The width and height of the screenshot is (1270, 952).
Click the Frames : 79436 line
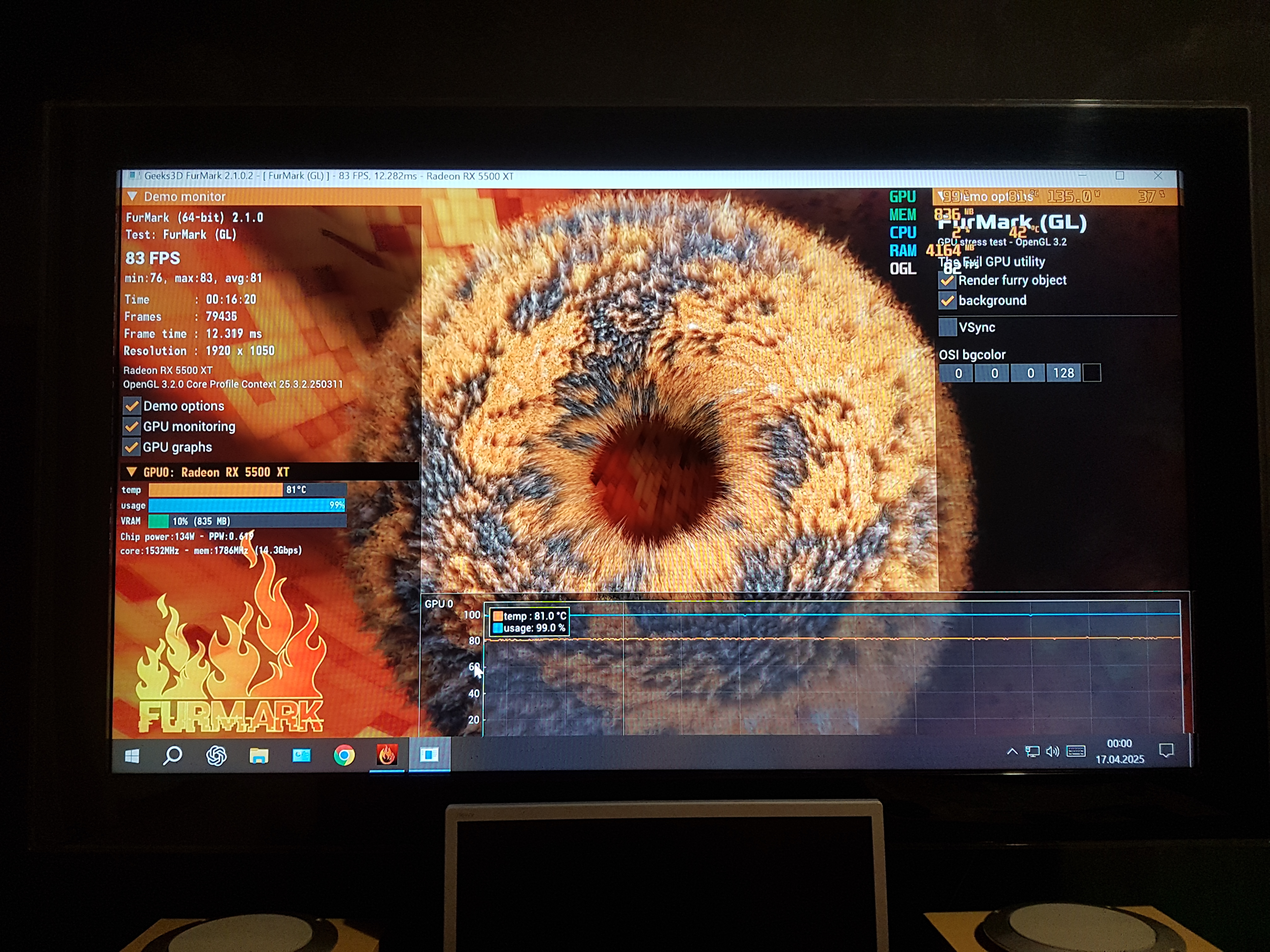coord(181,316)
